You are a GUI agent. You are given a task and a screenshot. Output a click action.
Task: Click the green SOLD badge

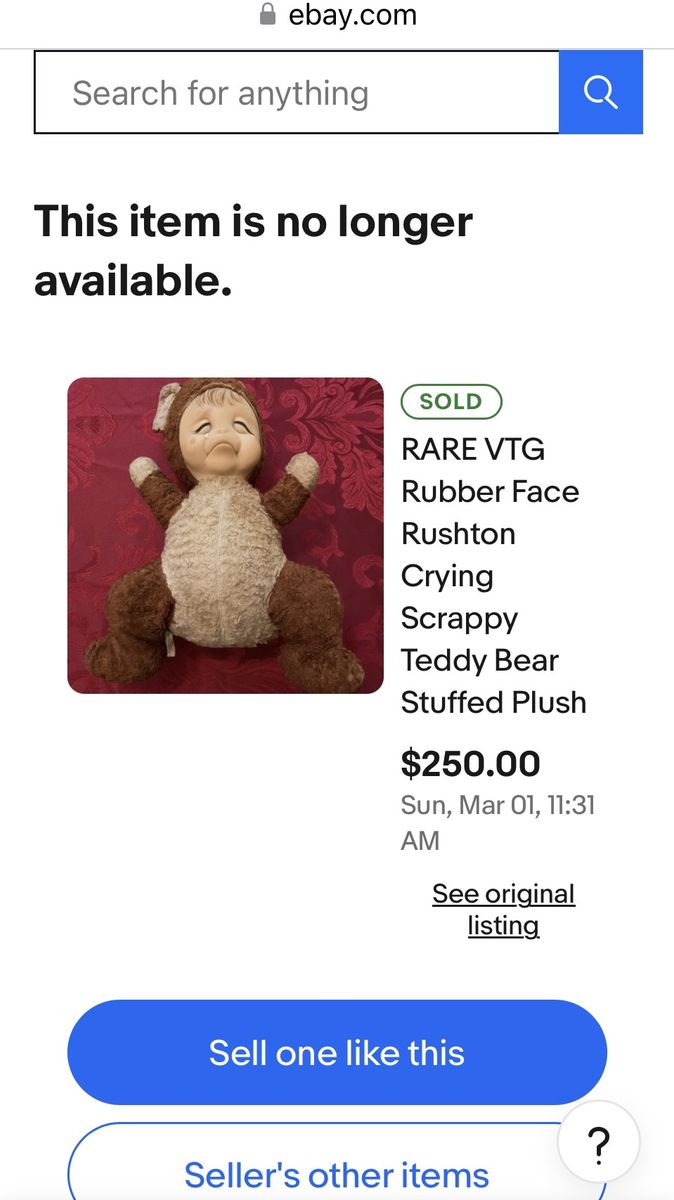pyautogui.click(x=451, y=402)
